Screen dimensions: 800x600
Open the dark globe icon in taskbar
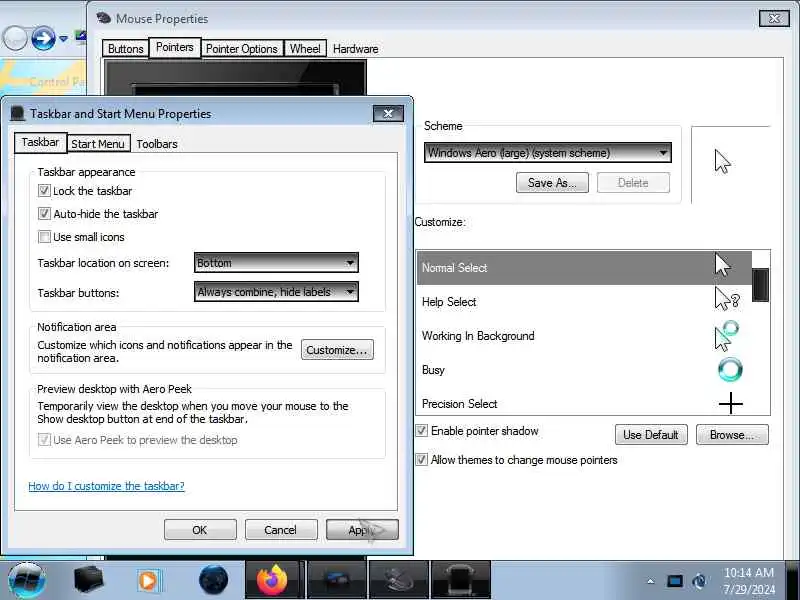(213, 580)
